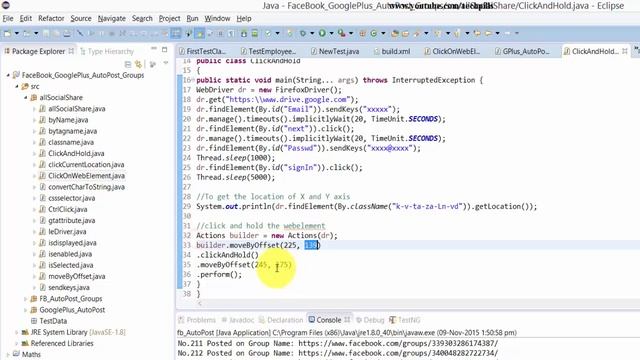Expand the GooglePlus_AutoPost package
The image size is (640, 360).
[25, 310]
